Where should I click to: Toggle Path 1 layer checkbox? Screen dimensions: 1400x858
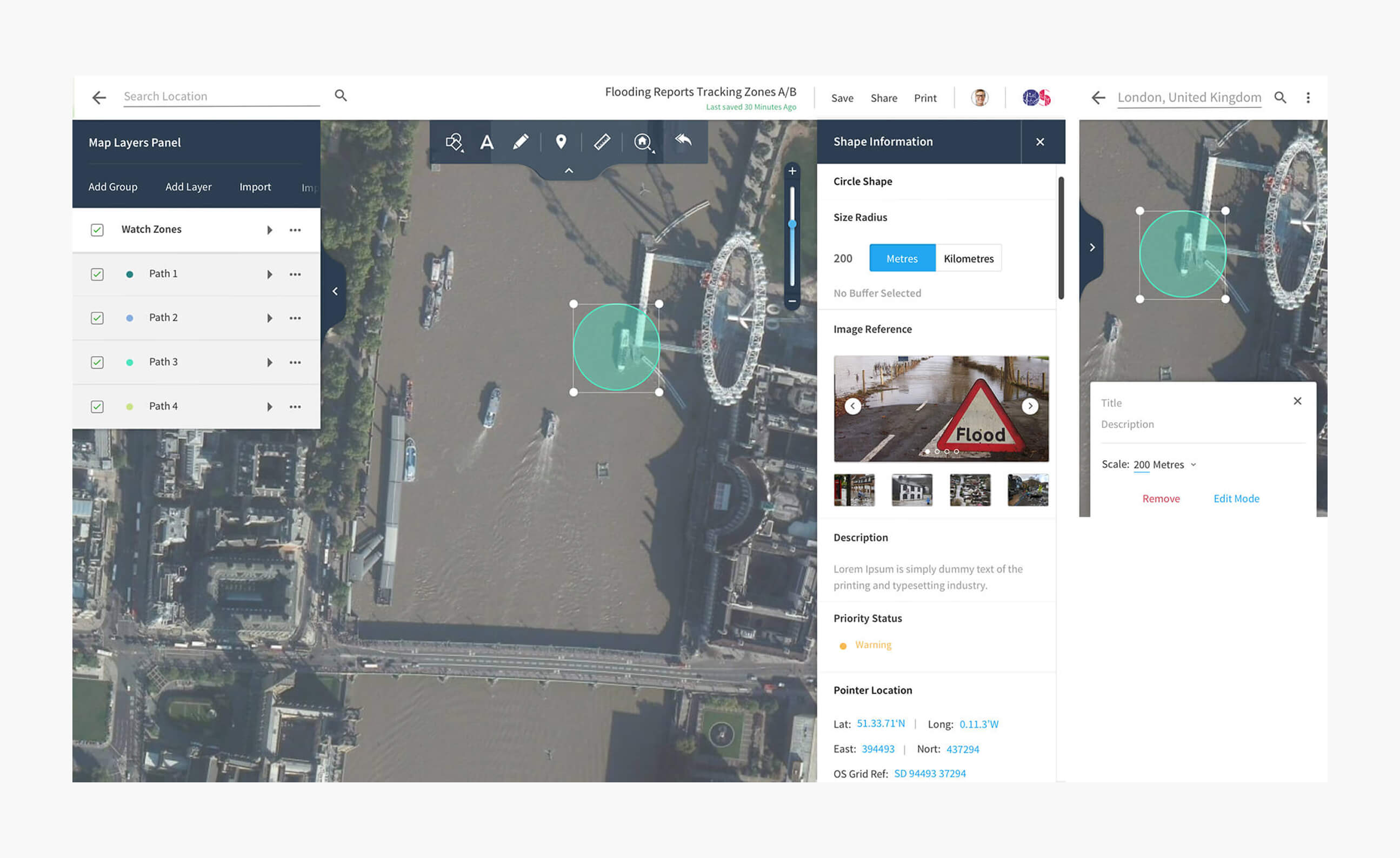[97, 274]
